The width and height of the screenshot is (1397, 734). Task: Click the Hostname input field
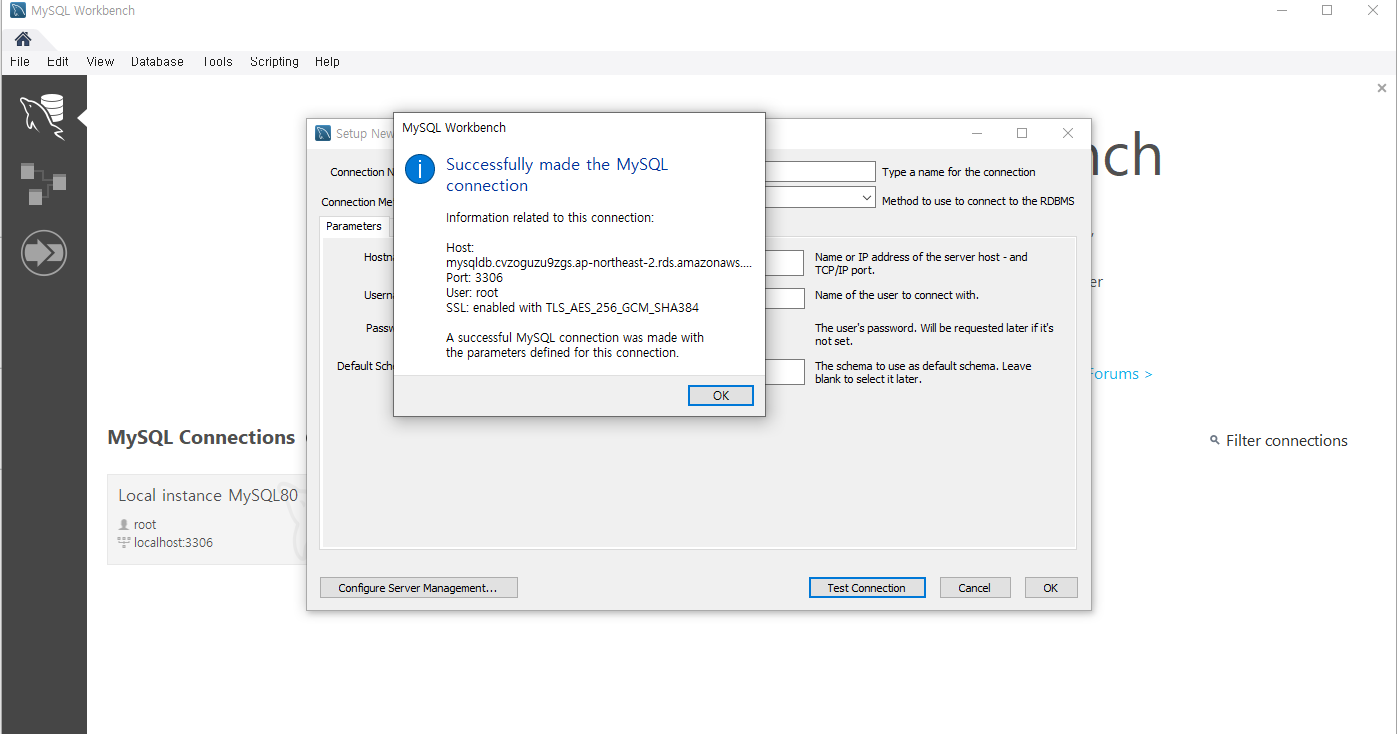pyautogui.click(x=784, y=263)
